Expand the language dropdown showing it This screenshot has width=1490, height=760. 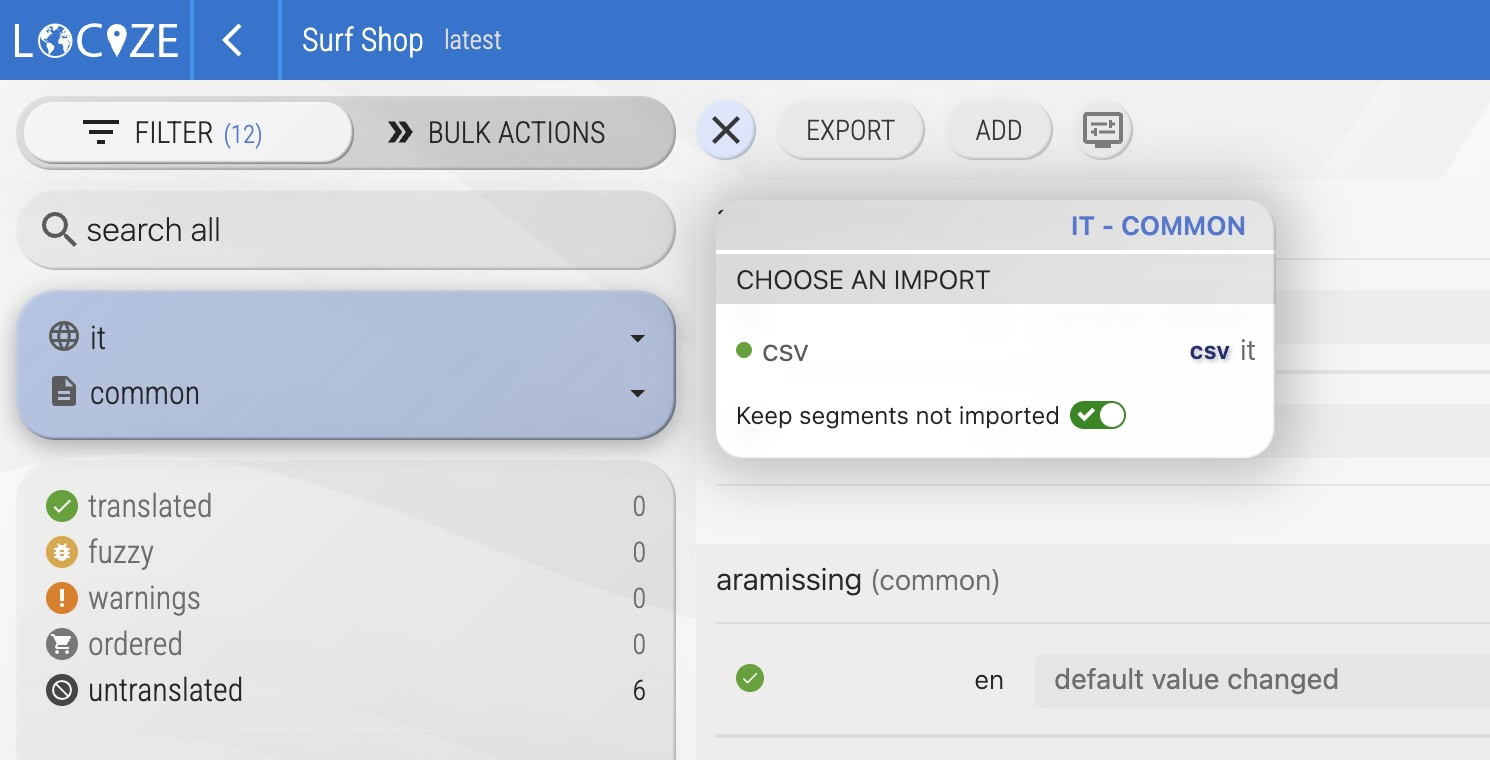637,338
